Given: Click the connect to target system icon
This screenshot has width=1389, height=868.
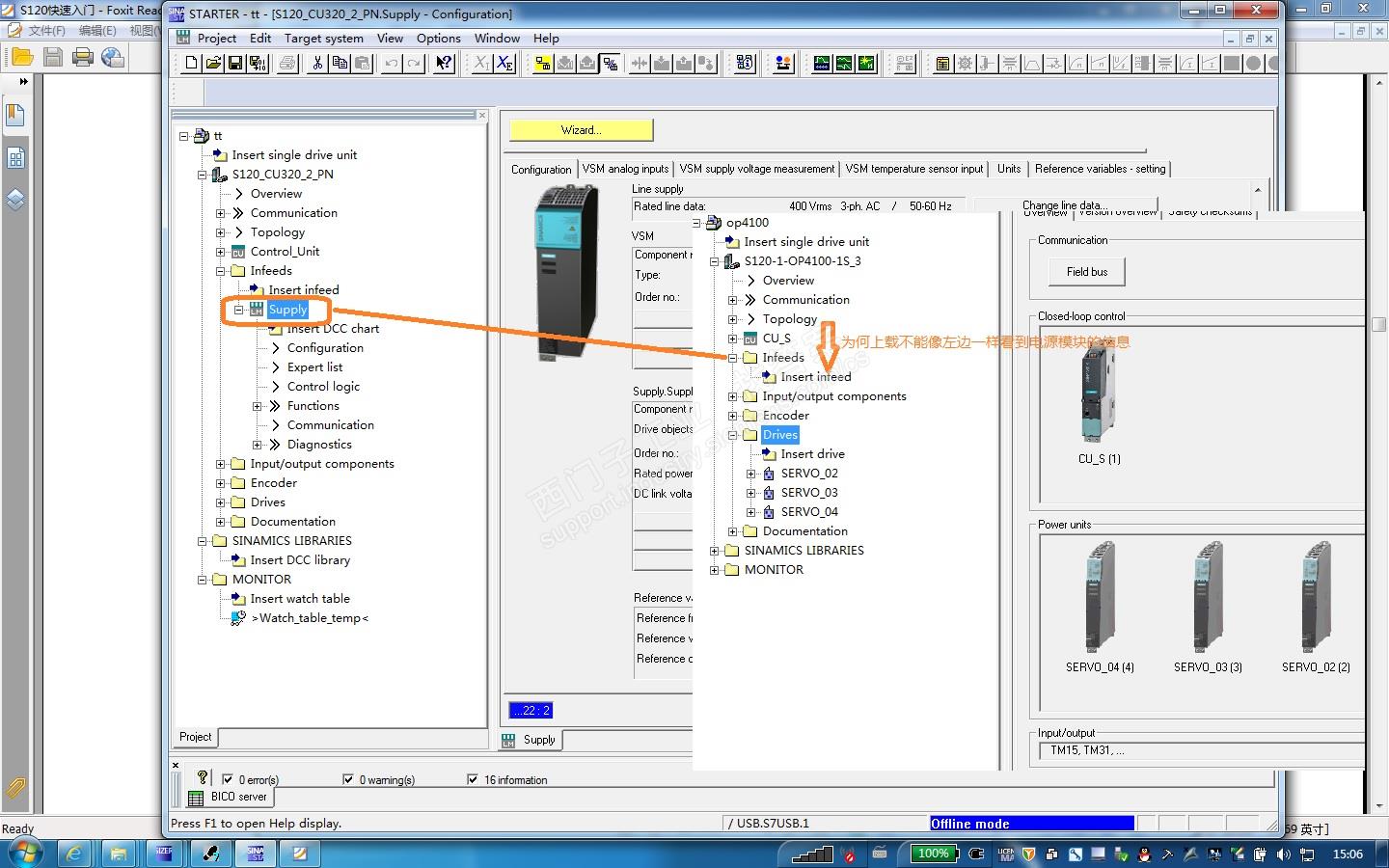Looking at the screenshot, I should (x=543, y=64).
